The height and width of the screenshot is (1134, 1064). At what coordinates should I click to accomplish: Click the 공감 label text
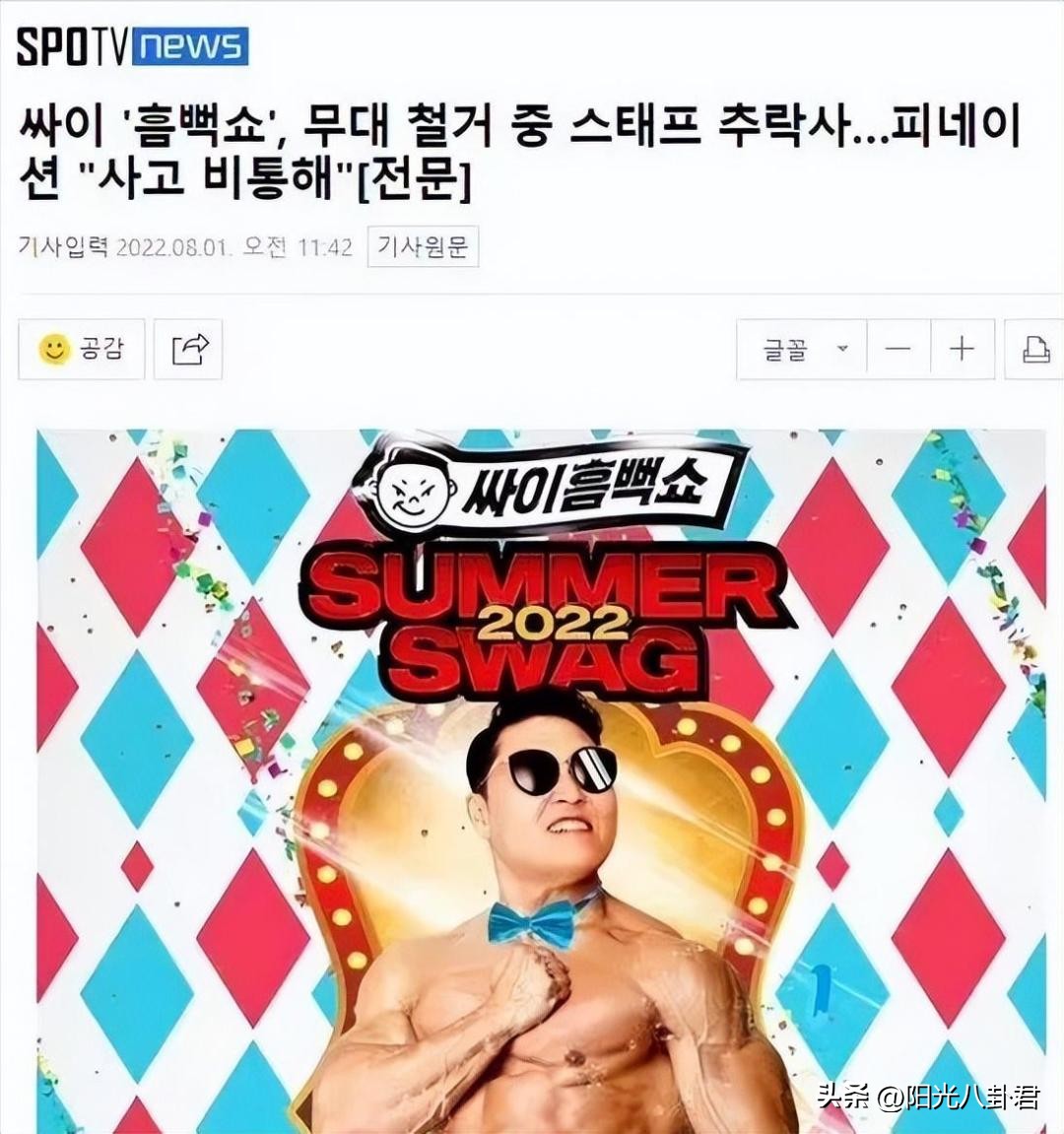coord(102,349)
